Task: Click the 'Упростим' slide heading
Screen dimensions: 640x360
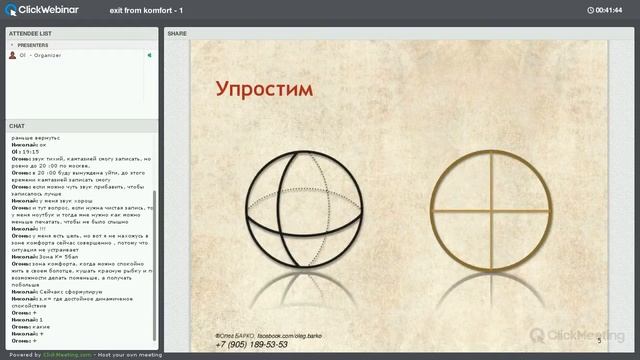Action: (264, 89)
